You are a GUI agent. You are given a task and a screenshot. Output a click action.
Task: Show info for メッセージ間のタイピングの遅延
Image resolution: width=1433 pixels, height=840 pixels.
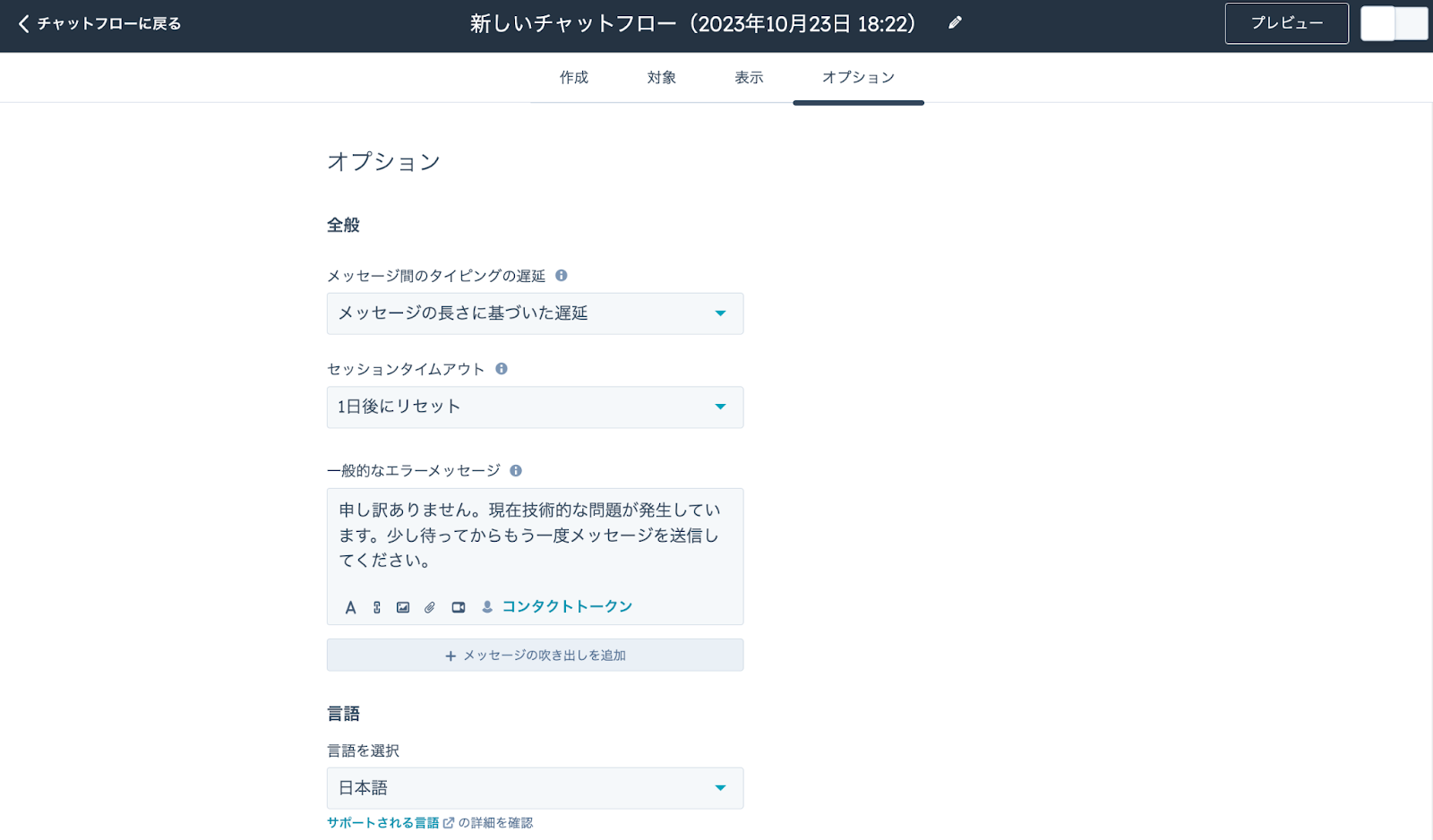(562, 276)
